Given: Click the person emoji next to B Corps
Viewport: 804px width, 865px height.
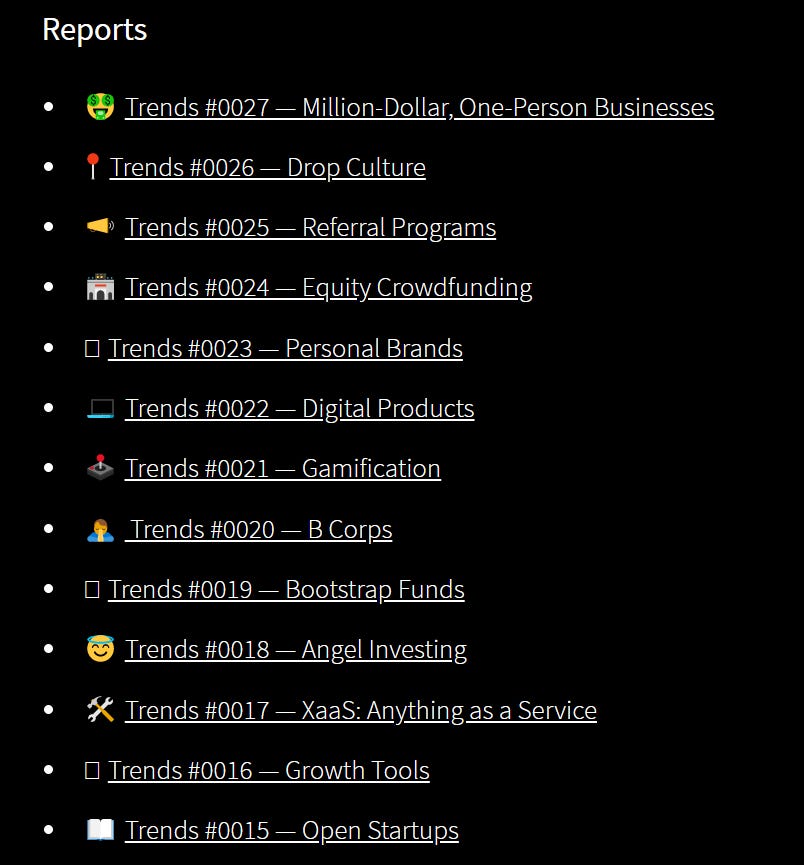Looking at the screenshot, I should (100, 528).
